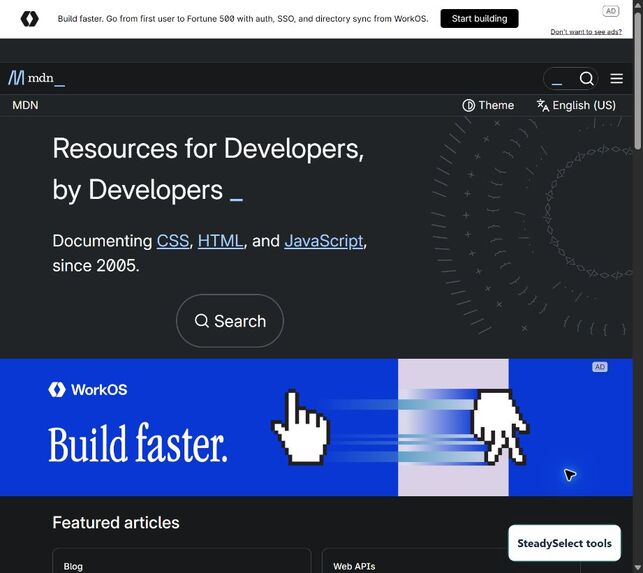
Task: Open the CSS documentation link
Action: tap(173, 241)
